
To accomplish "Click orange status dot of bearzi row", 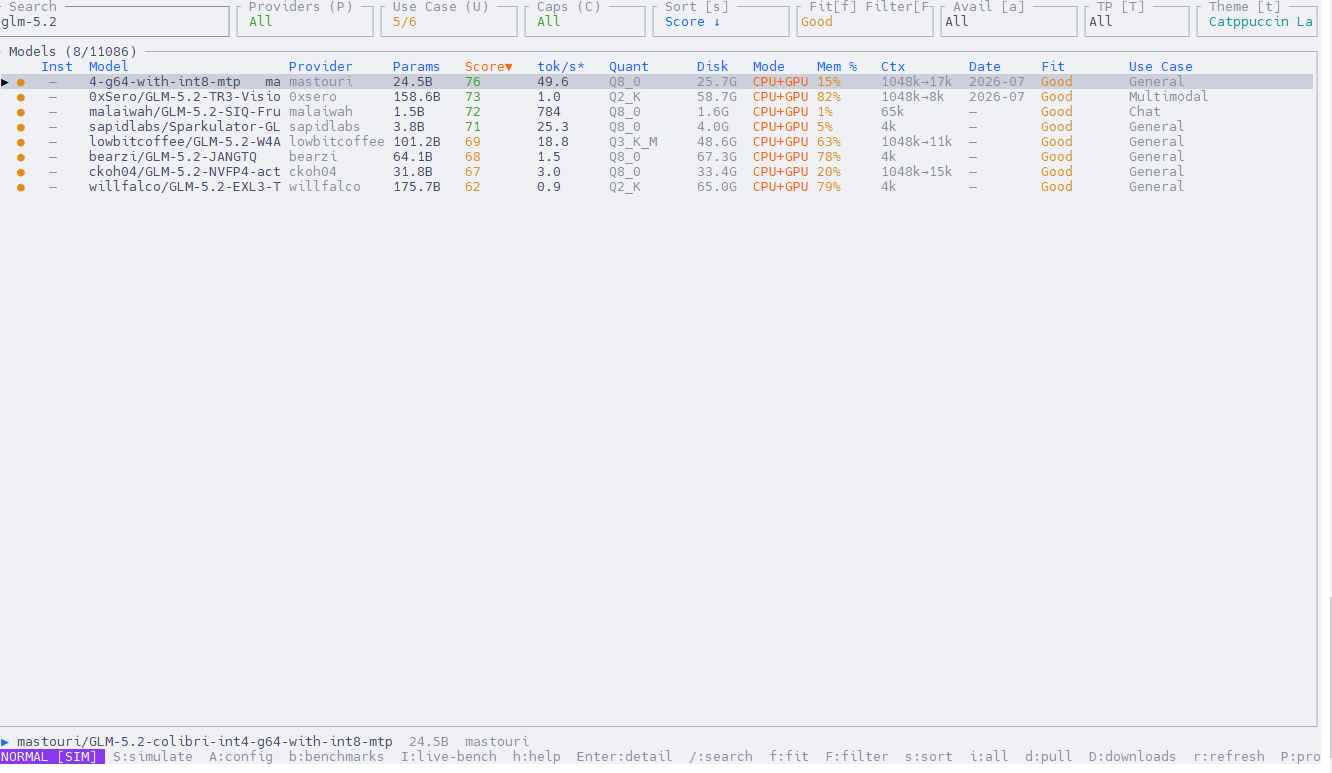I will click(21, 157).
